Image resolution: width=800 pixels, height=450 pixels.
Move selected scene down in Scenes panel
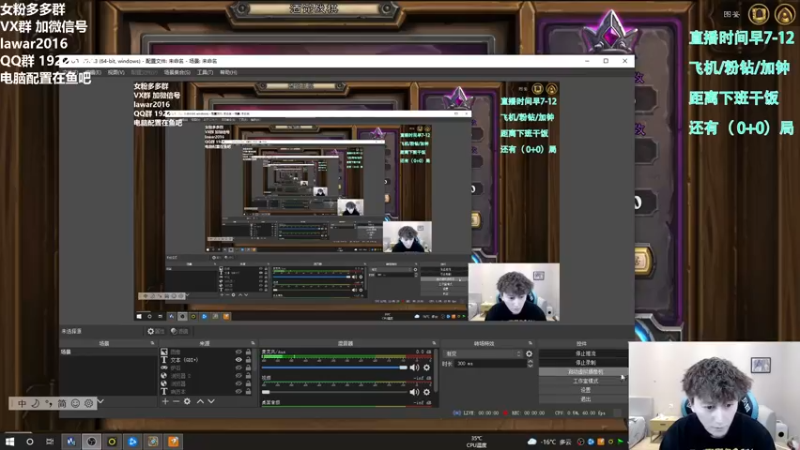click(101, 402)
